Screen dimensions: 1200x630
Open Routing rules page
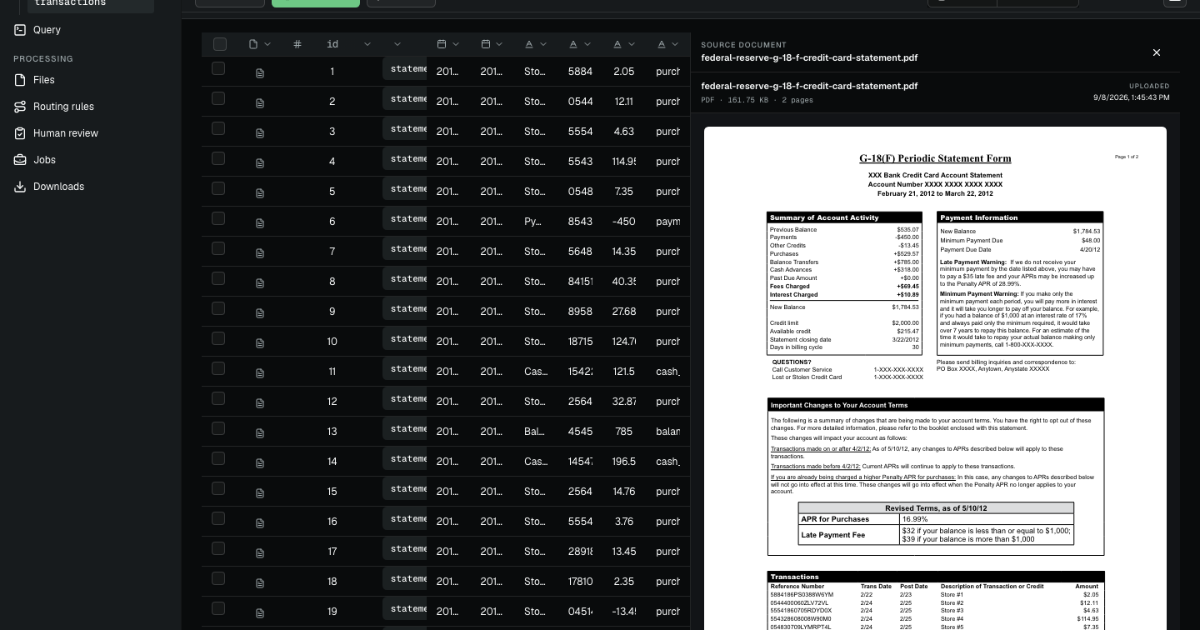point(63,107)
